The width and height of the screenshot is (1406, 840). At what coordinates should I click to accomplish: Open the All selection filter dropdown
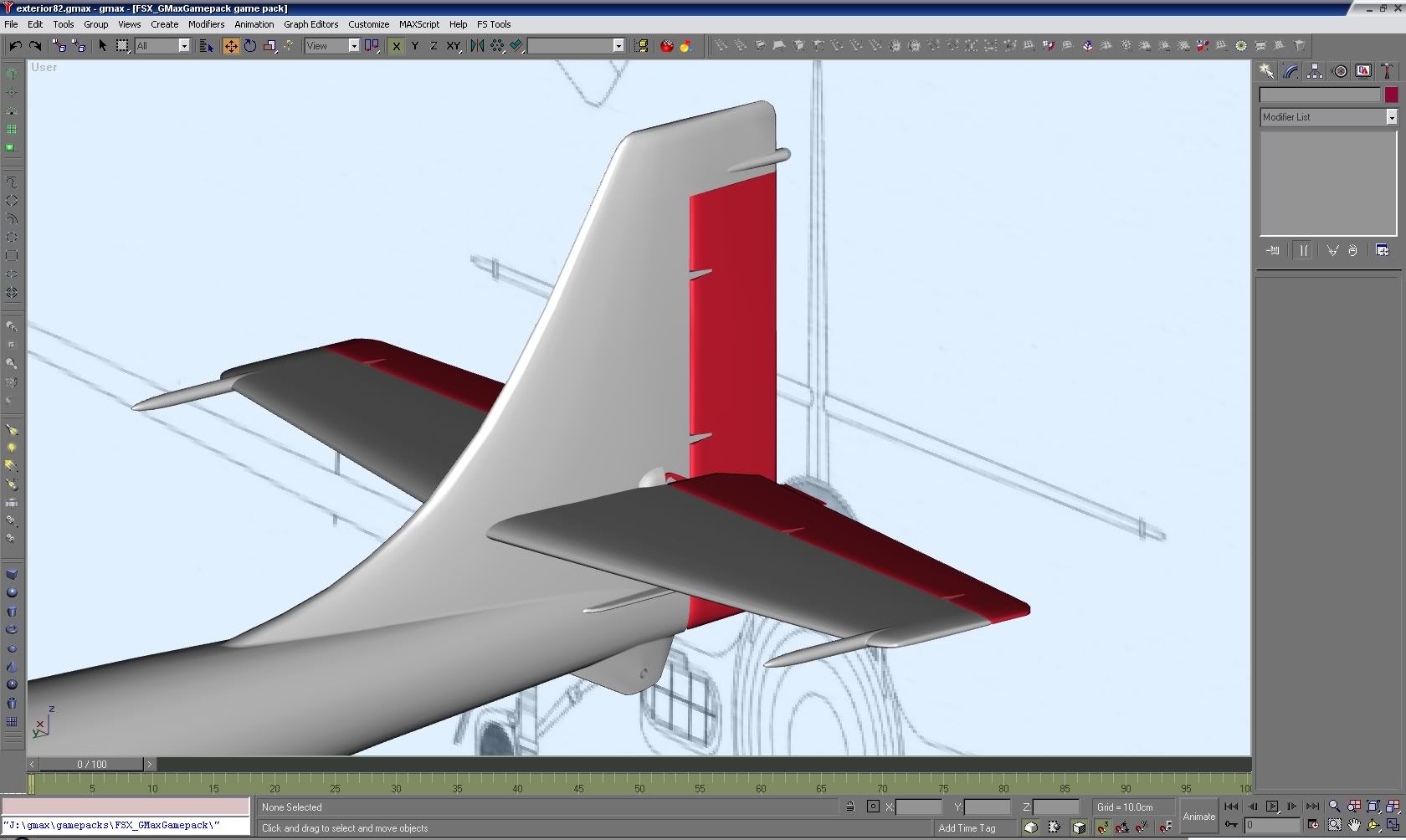point(184,46)
